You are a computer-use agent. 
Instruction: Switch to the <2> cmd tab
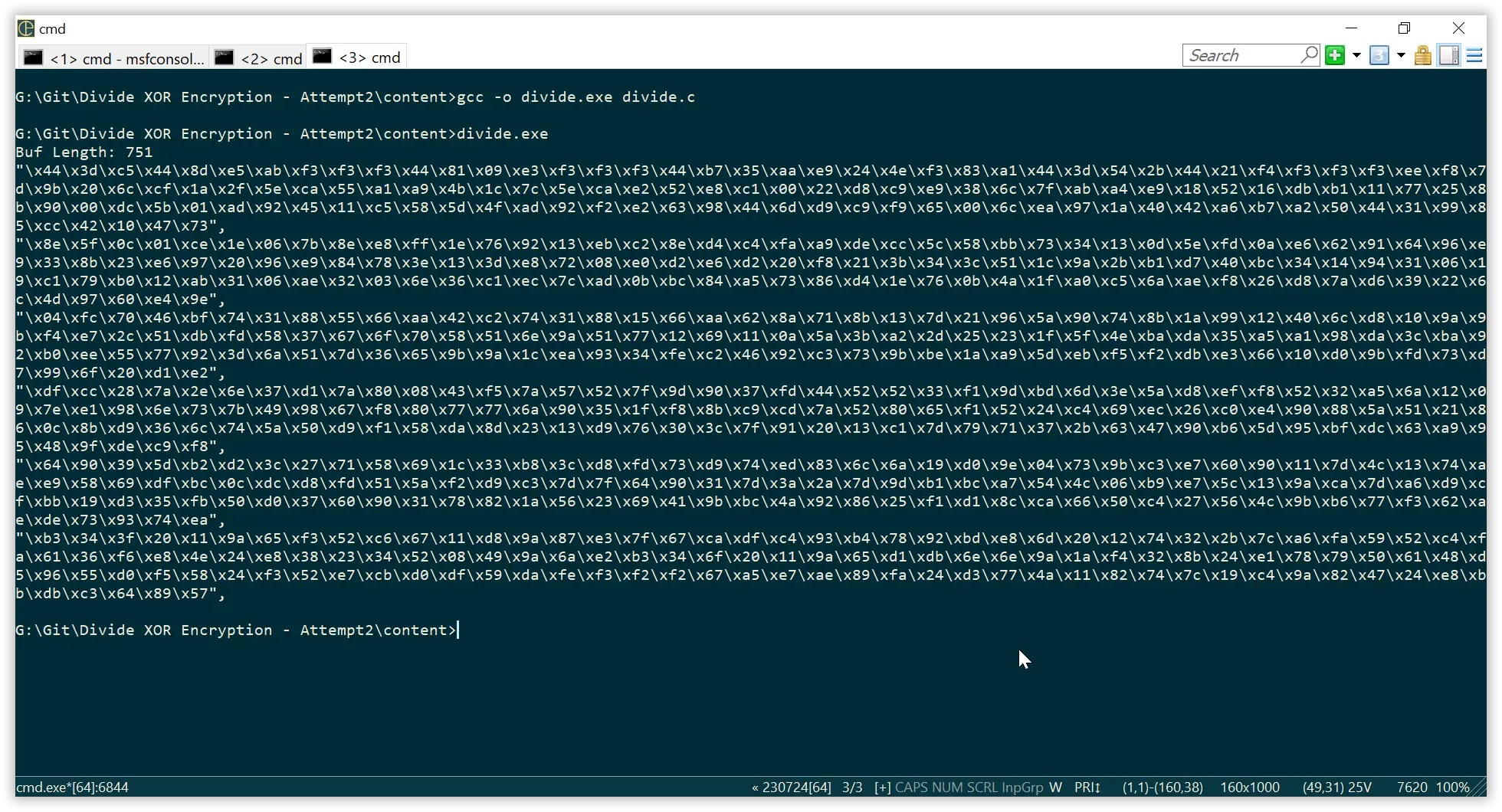[258, 57]
